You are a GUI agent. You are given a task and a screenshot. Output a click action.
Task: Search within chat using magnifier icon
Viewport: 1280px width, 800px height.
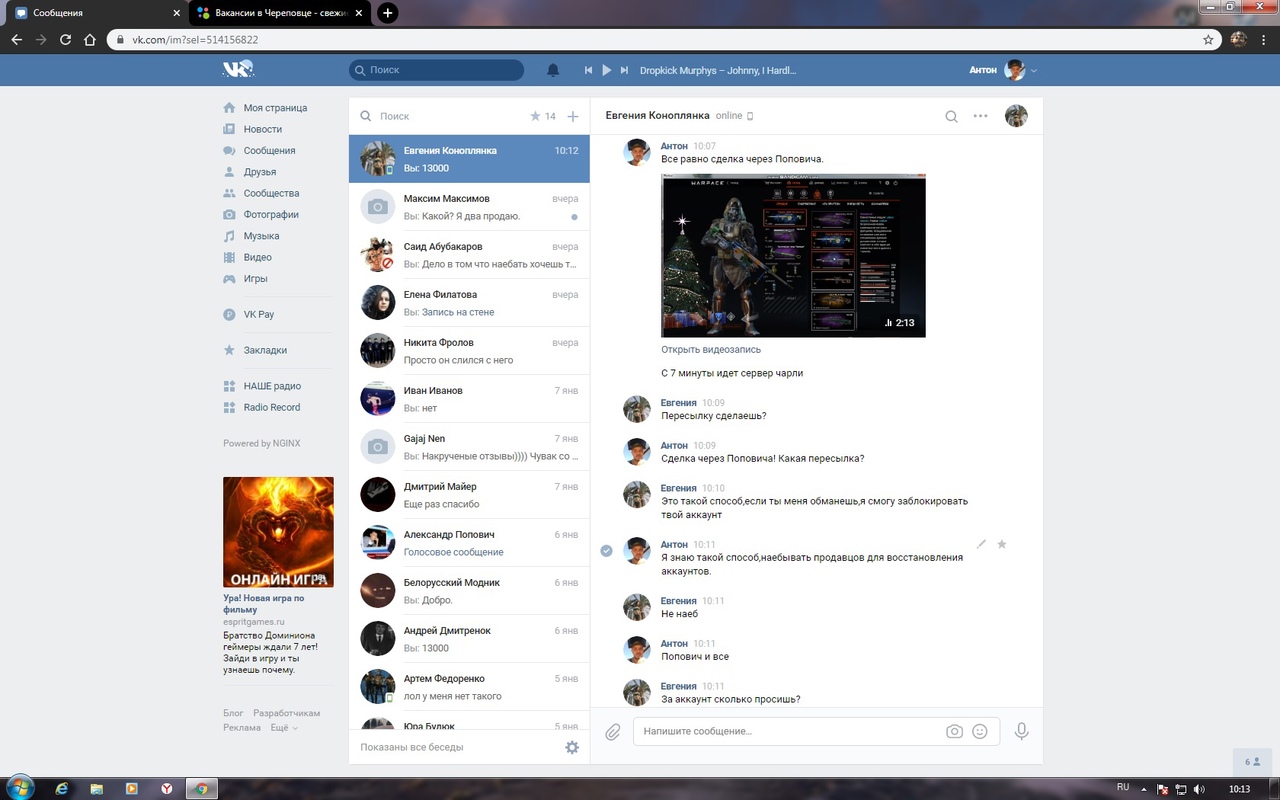(x=952, y=116)
